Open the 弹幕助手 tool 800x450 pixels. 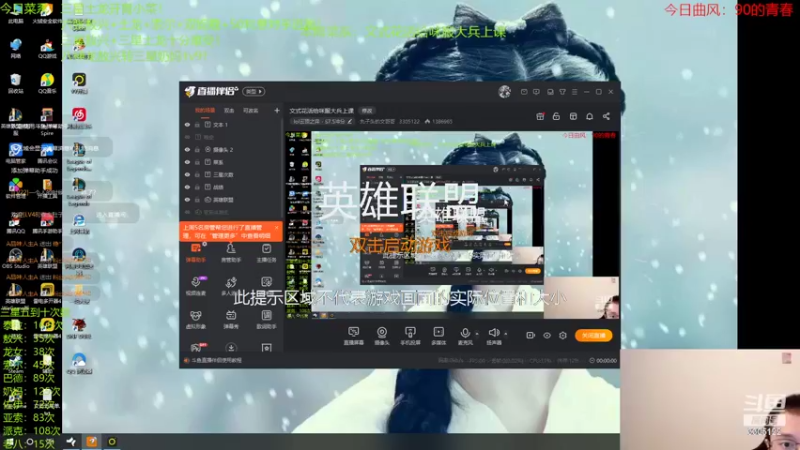click(x=196, y=253)
